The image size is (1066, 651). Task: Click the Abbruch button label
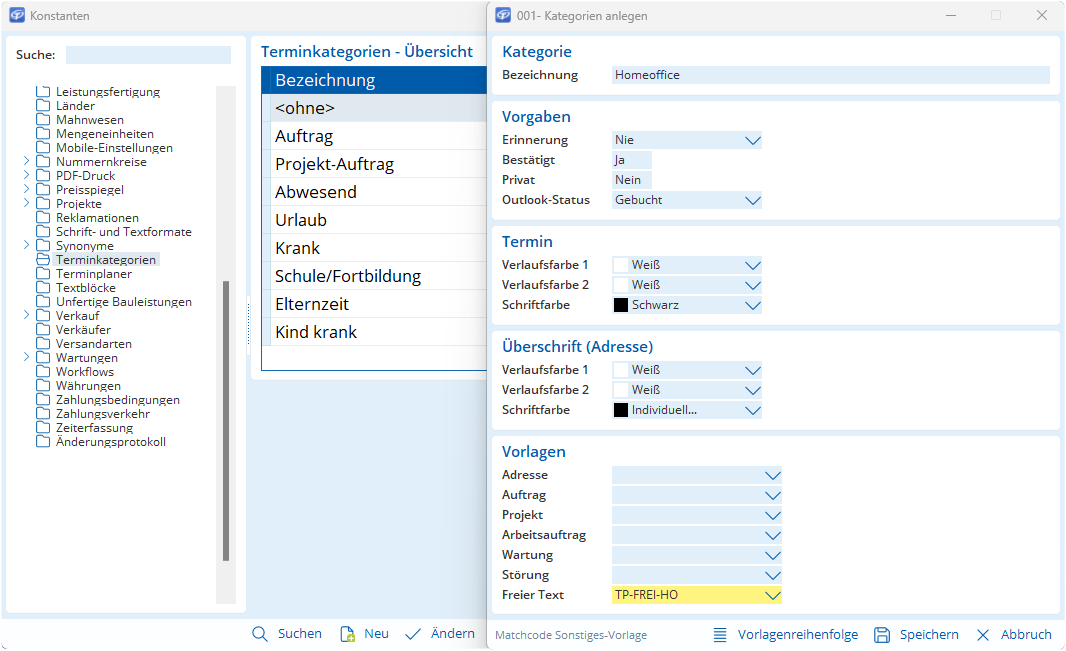pyautogui.click(x=1027, y=635)
